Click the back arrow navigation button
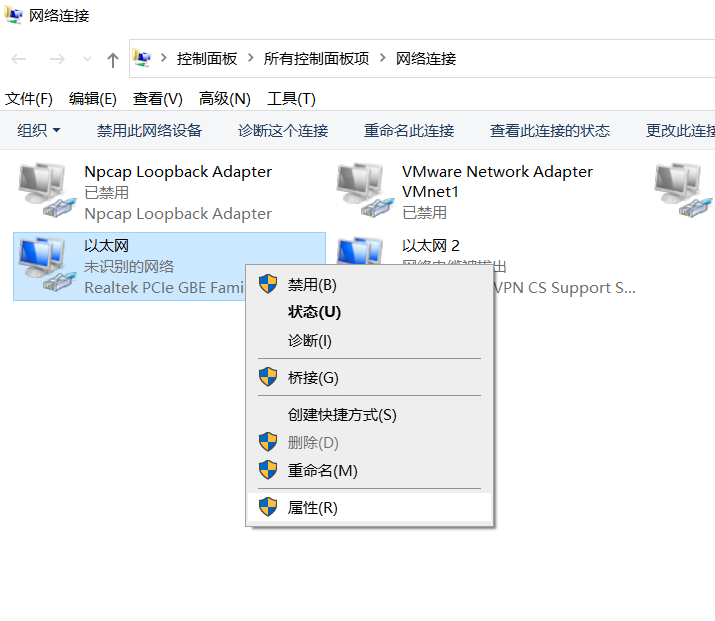Screen dimensions: 715x621 [19, 59]
